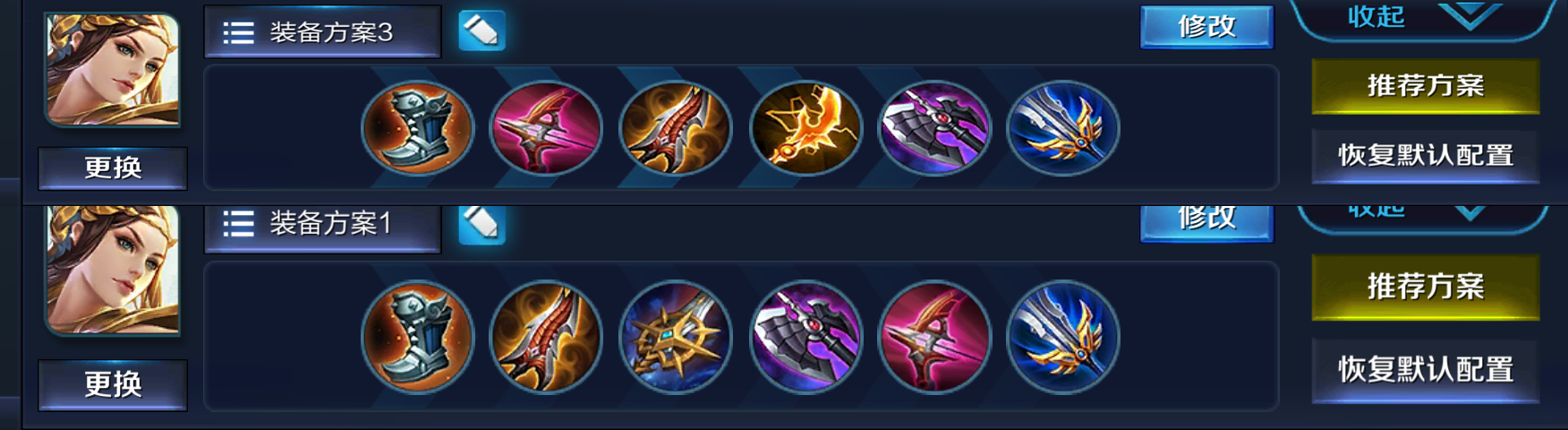
Task: Open the 装备方案1 scheme list dropdown
Action: coord(322,228)
